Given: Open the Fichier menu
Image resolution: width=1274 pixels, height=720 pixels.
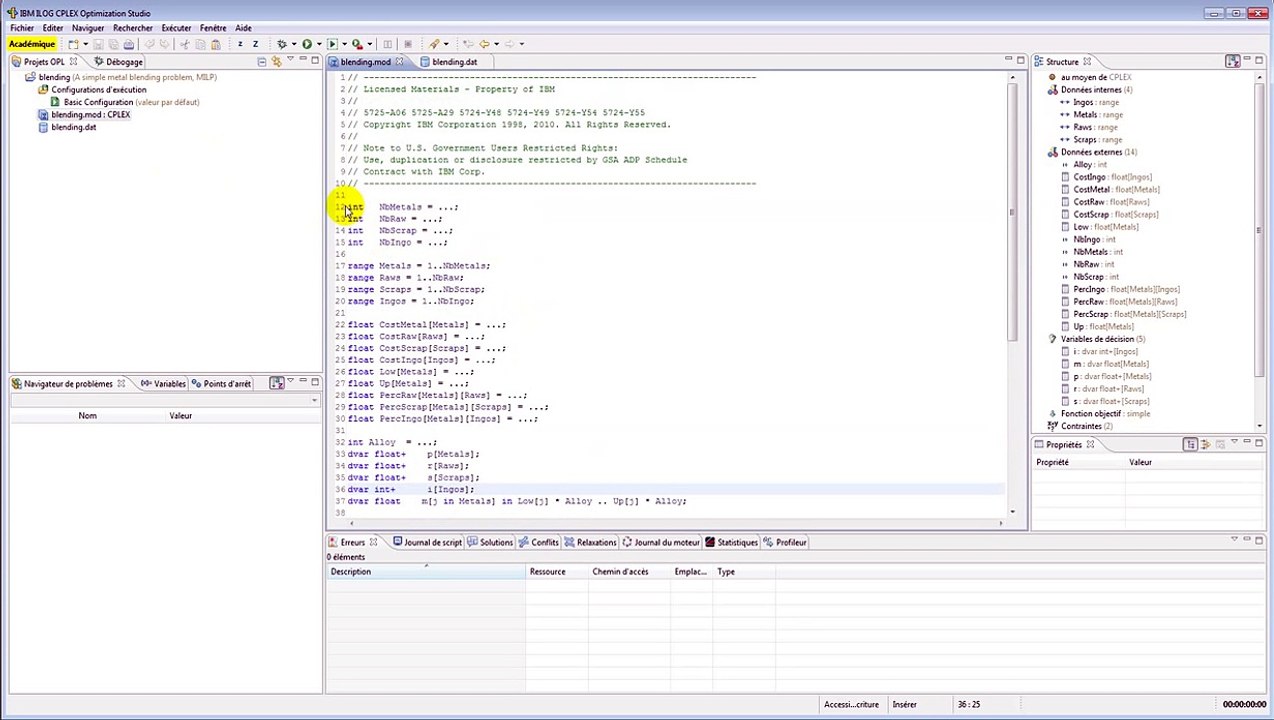Looking at the screenshot, I should point(21,28).
